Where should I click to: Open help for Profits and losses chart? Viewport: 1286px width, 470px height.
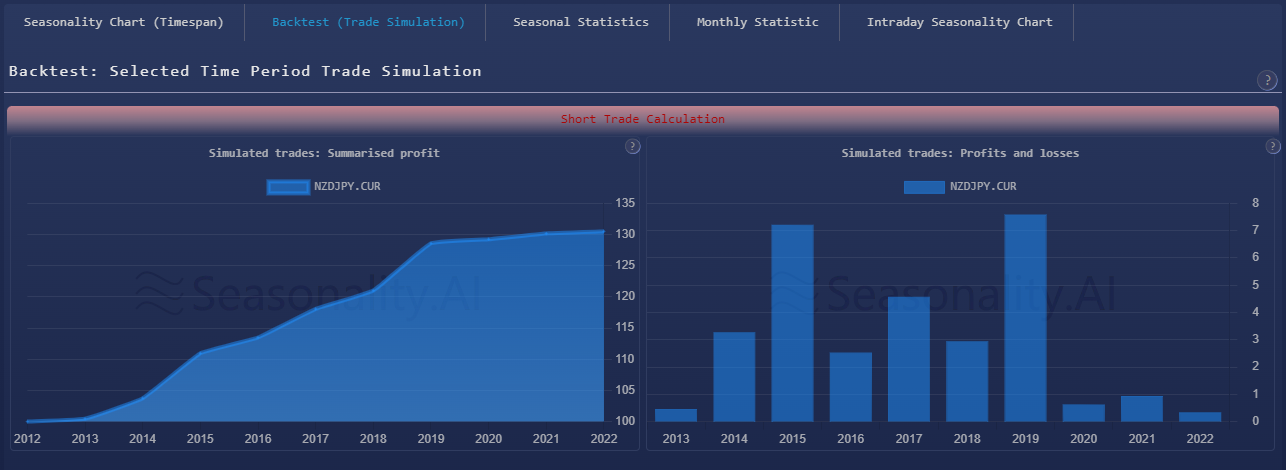1272,147
